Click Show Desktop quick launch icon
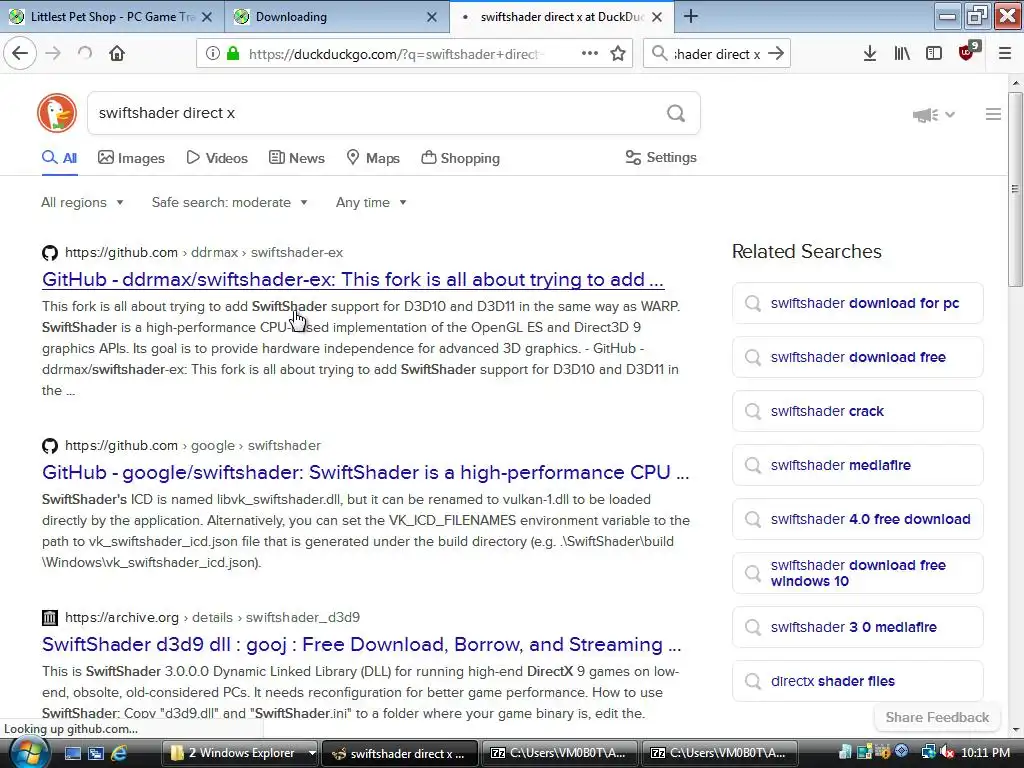Image resolution: width=1024 pixels, height=768 pixels. (72, 753)
